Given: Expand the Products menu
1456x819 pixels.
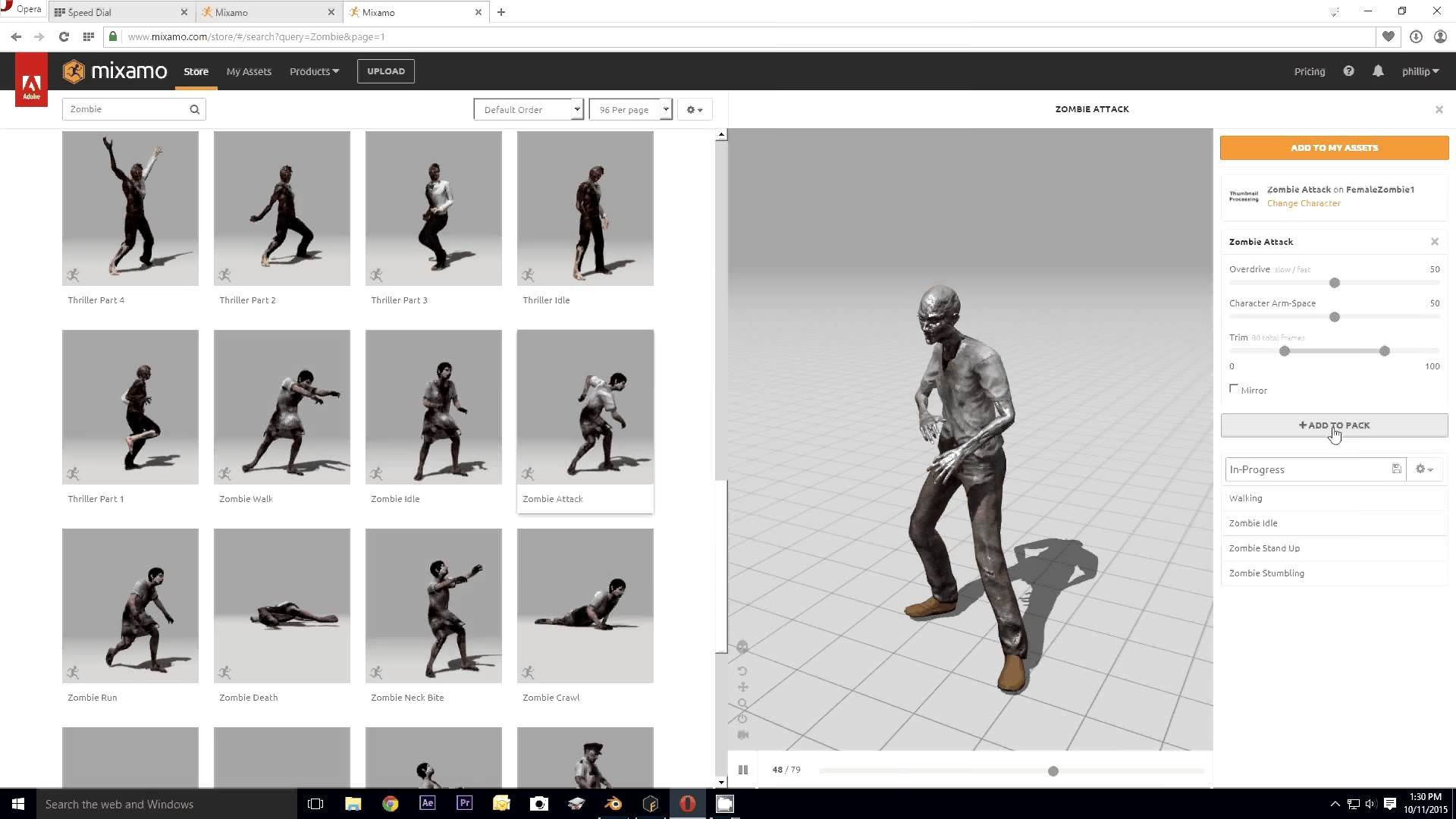Looking at the screenshot, I should (x=314, y=71).
